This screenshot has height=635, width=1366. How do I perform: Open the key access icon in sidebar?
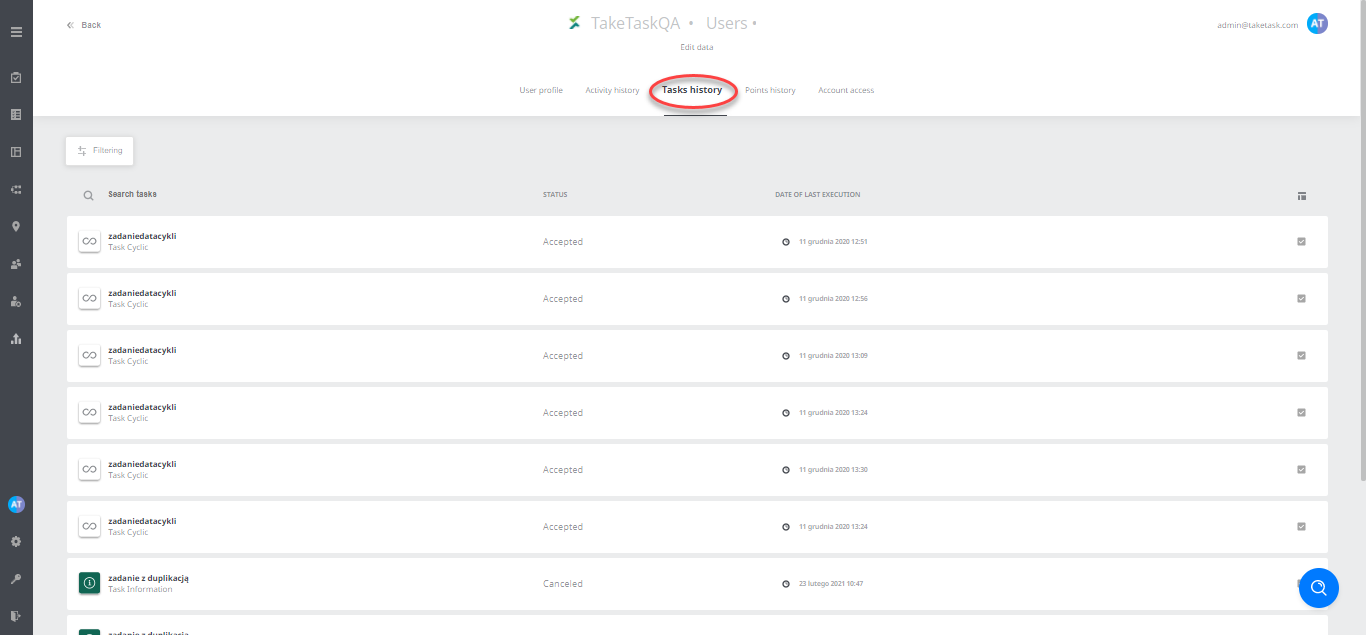click(16, 579)
